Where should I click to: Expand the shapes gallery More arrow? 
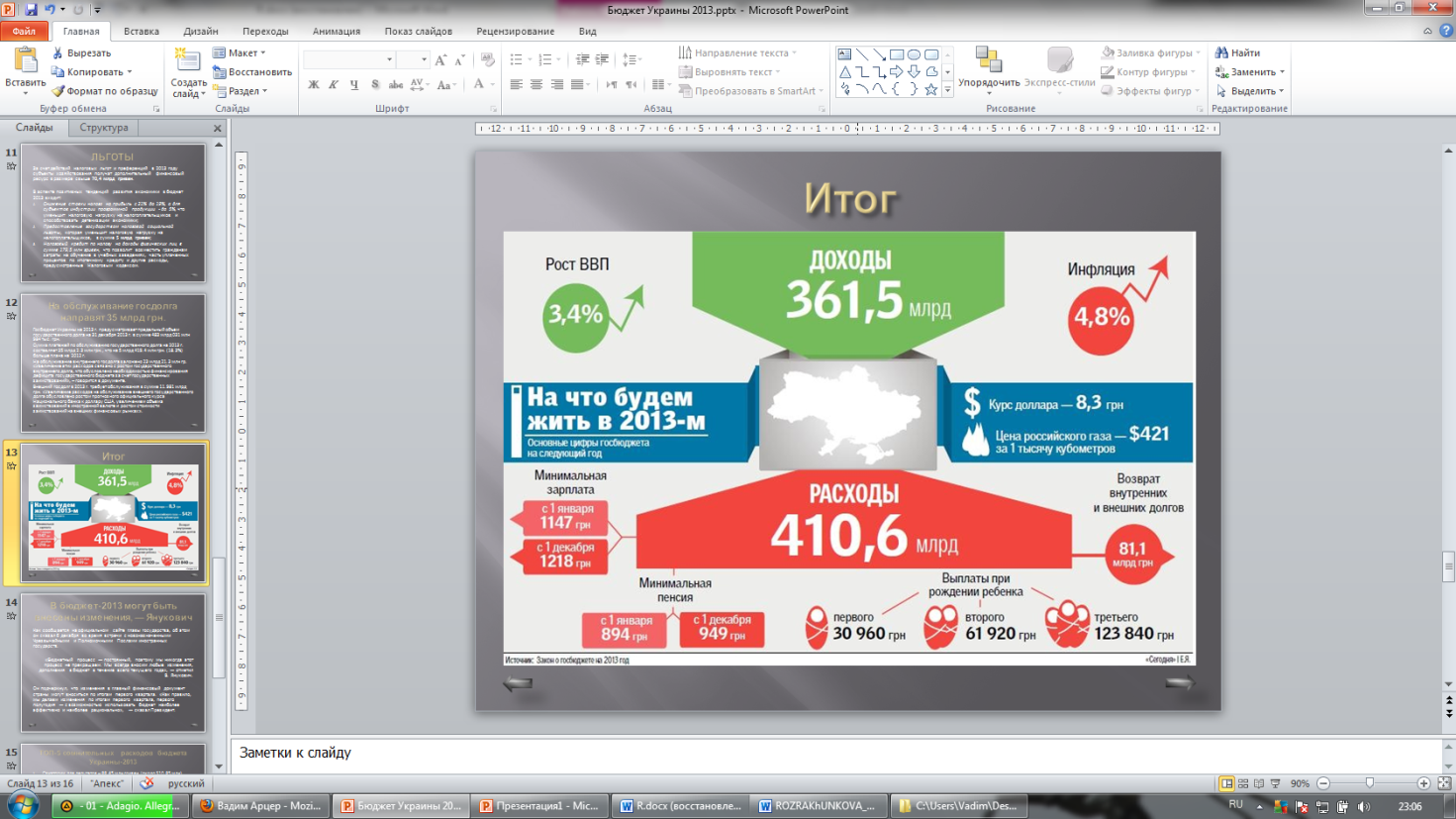pos(947,89)
